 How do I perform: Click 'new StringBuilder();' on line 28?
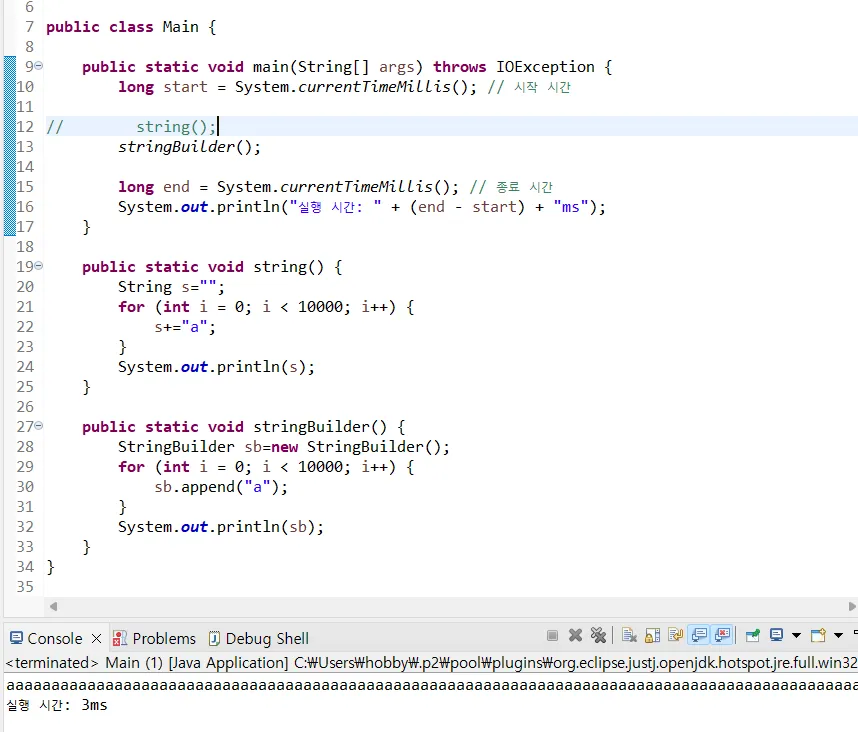click(360, 447)
